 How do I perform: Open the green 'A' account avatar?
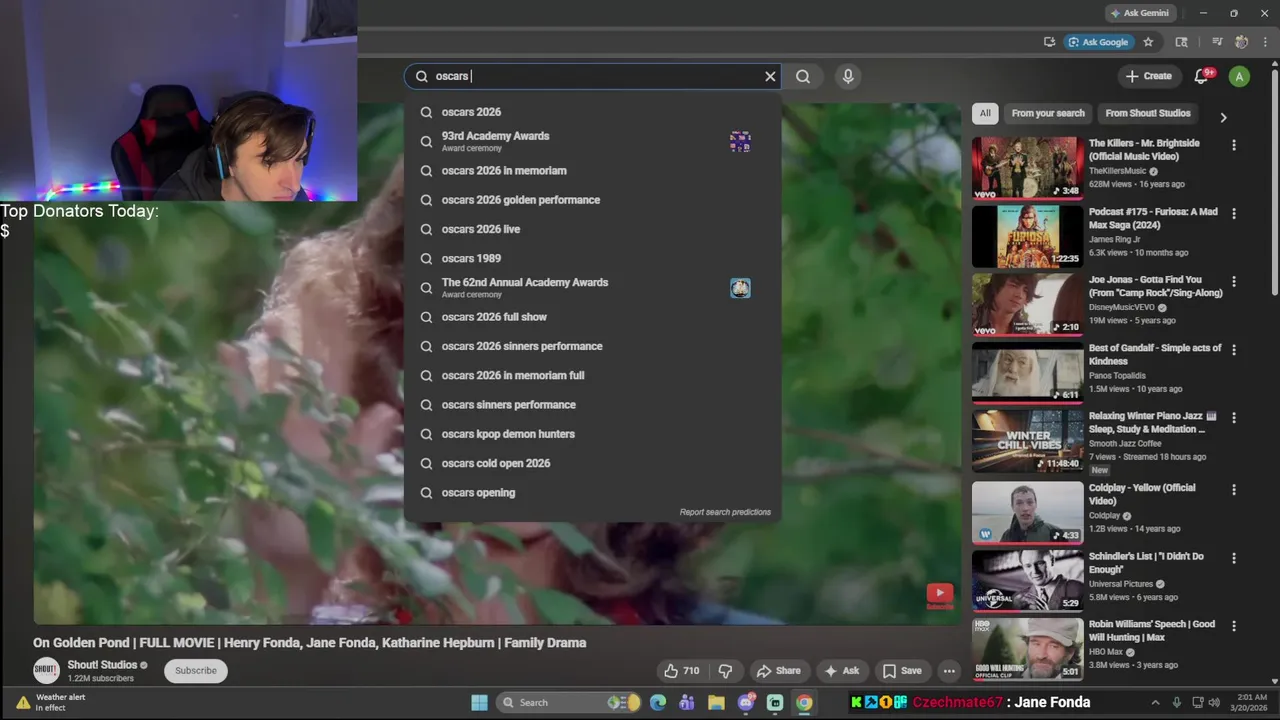tap(1239, 76)
